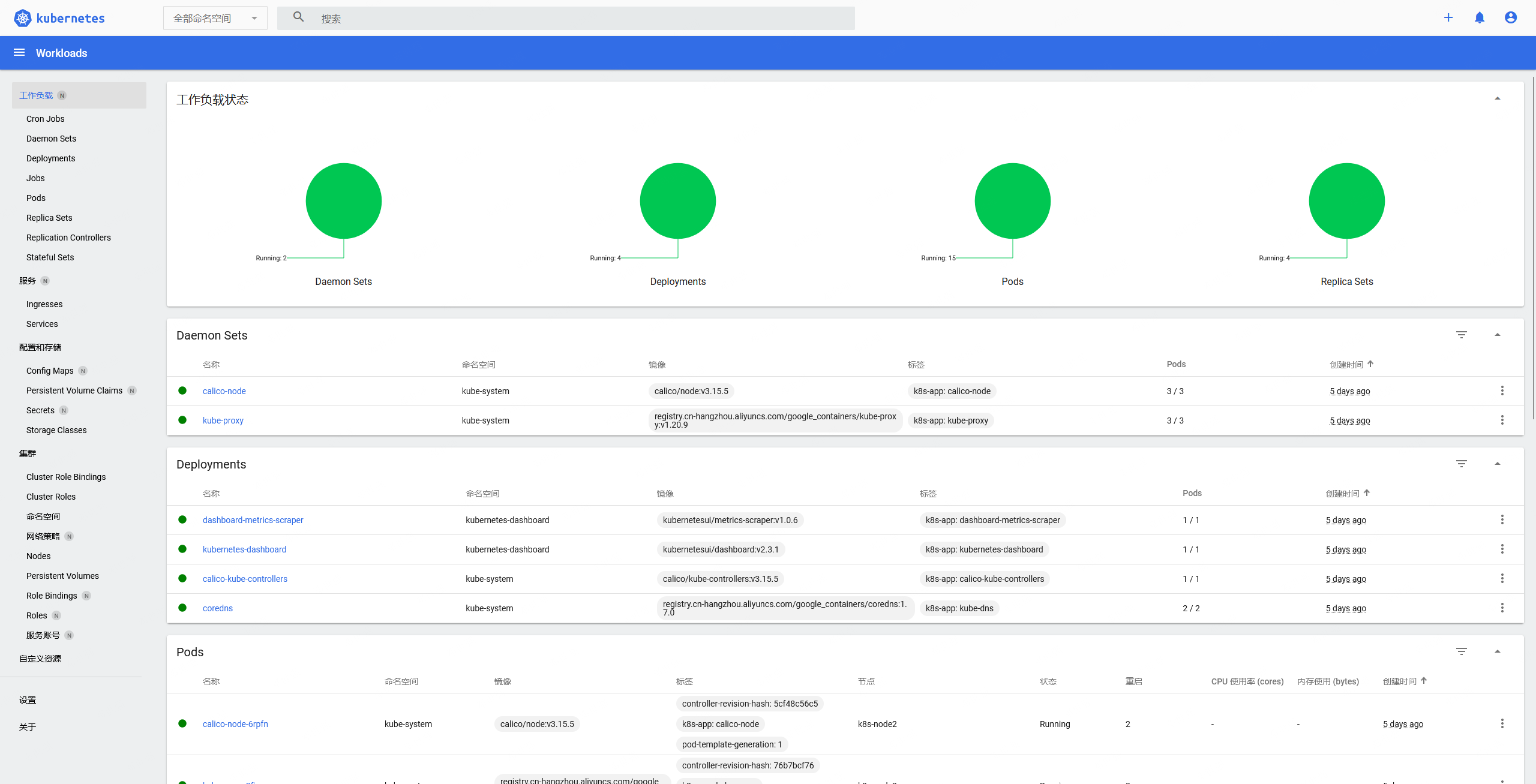Click the green Deployments status chart
Screen dimensions: 1536x784
click(678, 201)
